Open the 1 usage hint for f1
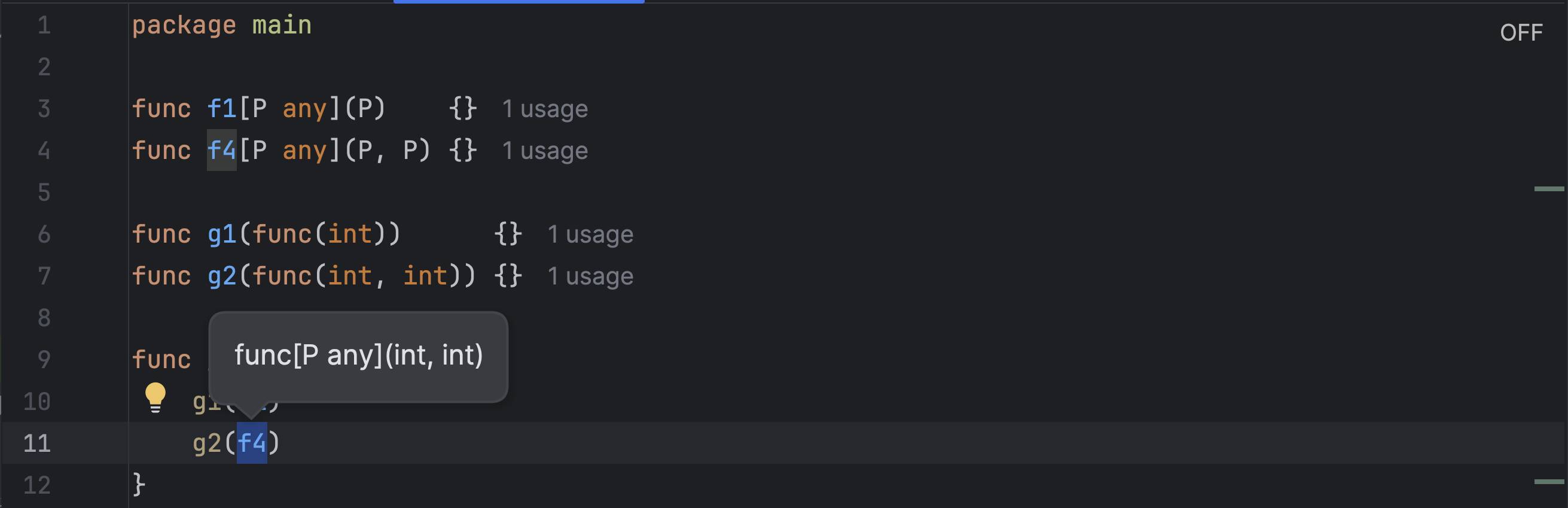 (x=545, y=109)
